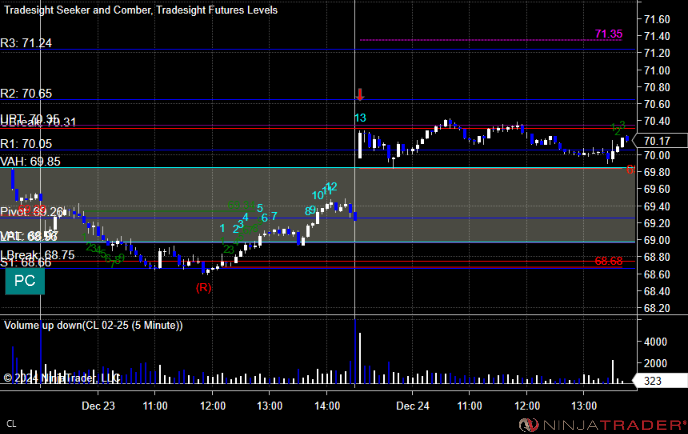This screenshot has height=434, width=688.
Task: Click the 11:00 label following Dec 23
Action: point(155,406)
